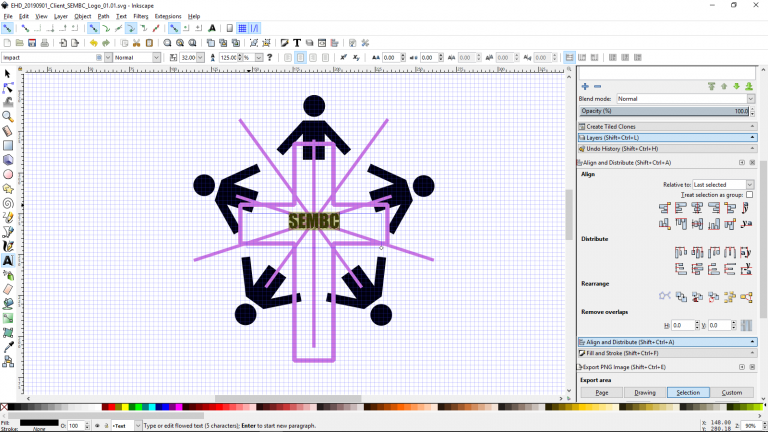Click center on vertical axis icon
This screenshot has height=432, width=768.
tap(697, 208)
